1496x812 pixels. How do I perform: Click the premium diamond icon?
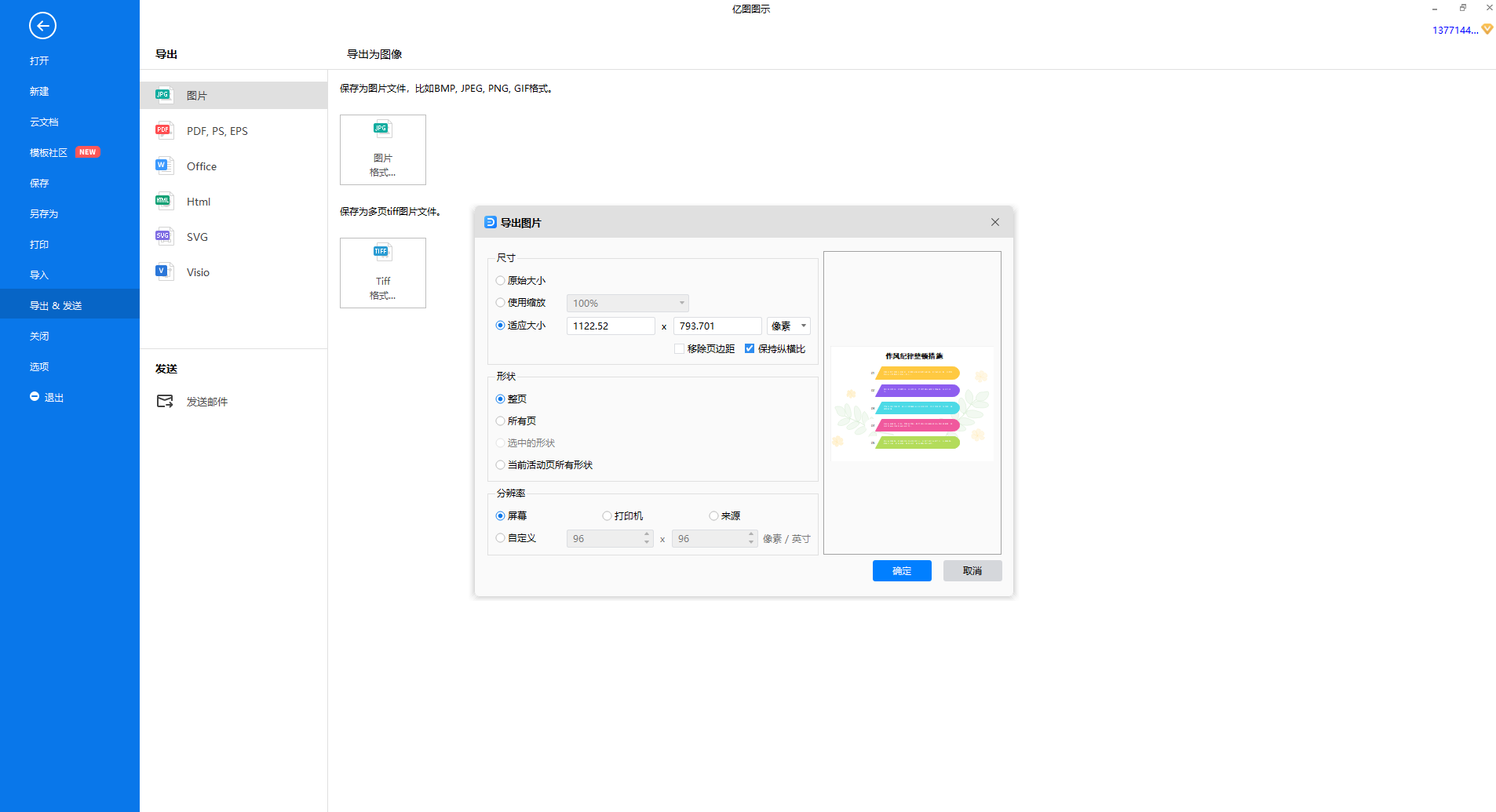[x=1487, y=30]
